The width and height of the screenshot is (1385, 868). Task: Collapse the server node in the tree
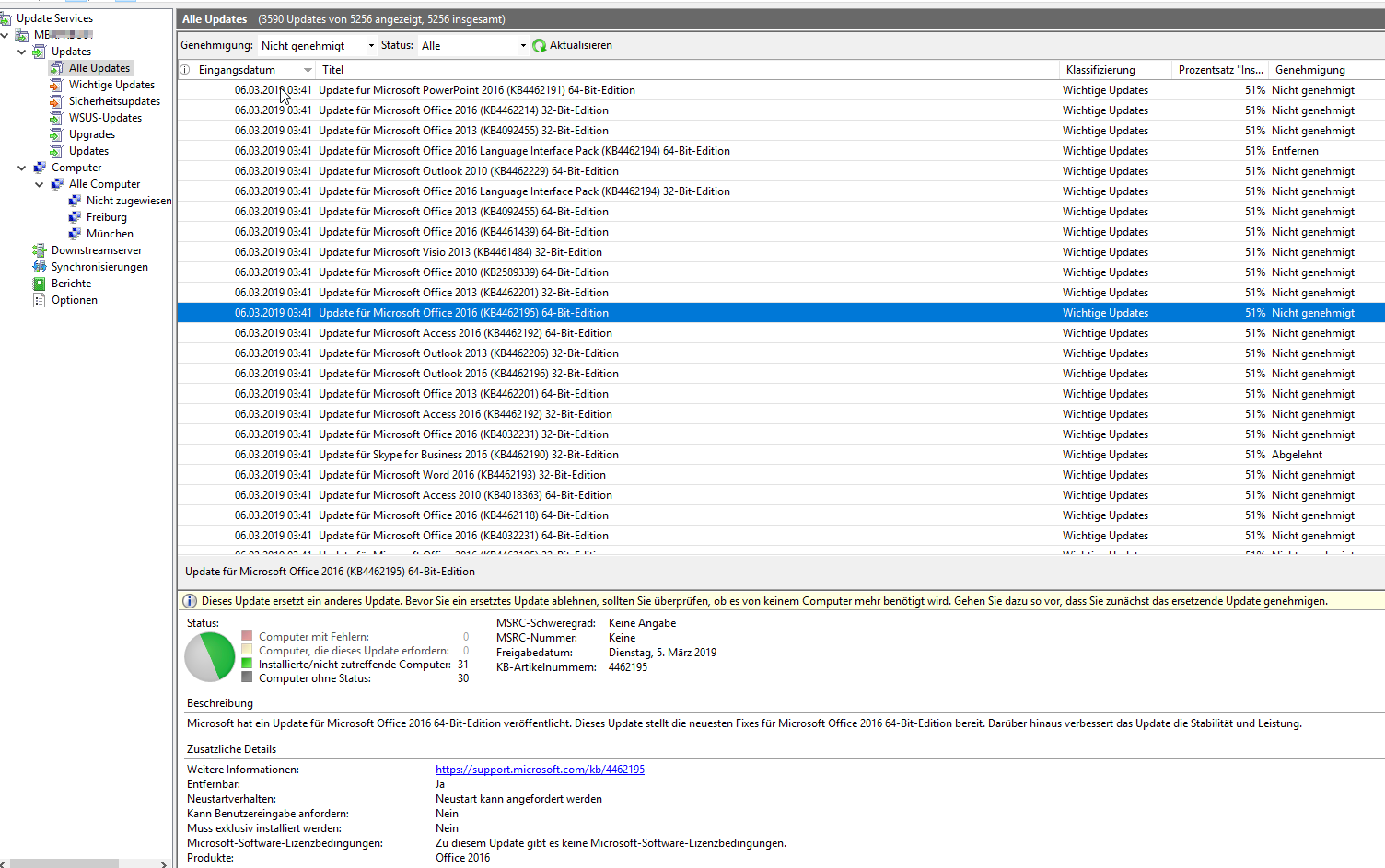pyautogui.click(x=5, y=35)
